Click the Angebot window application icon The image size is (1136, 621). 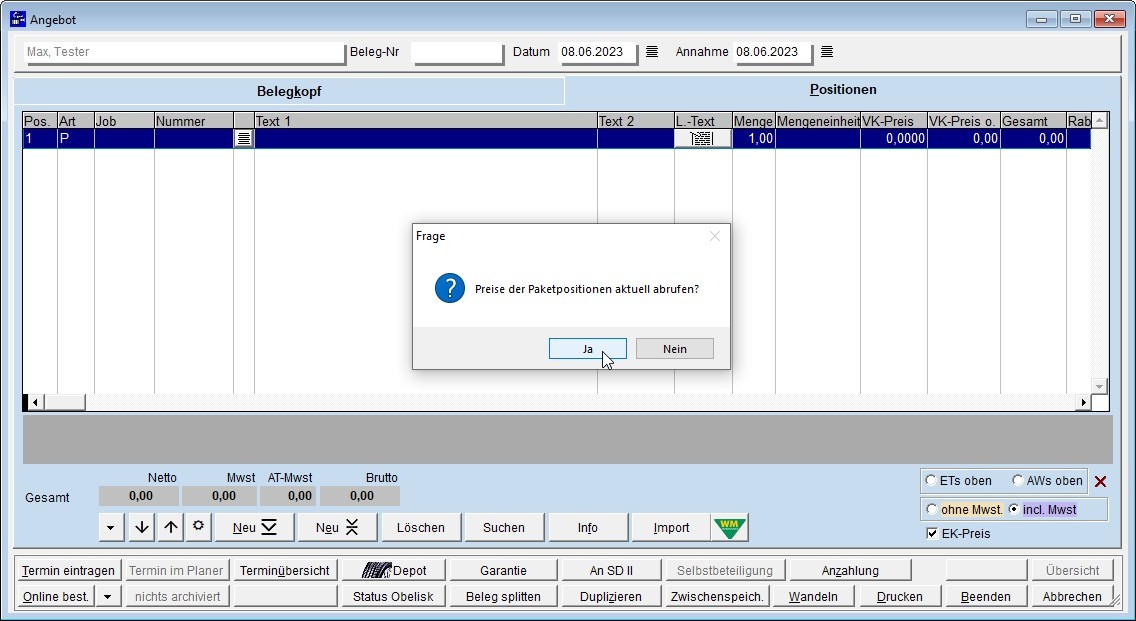18,19
